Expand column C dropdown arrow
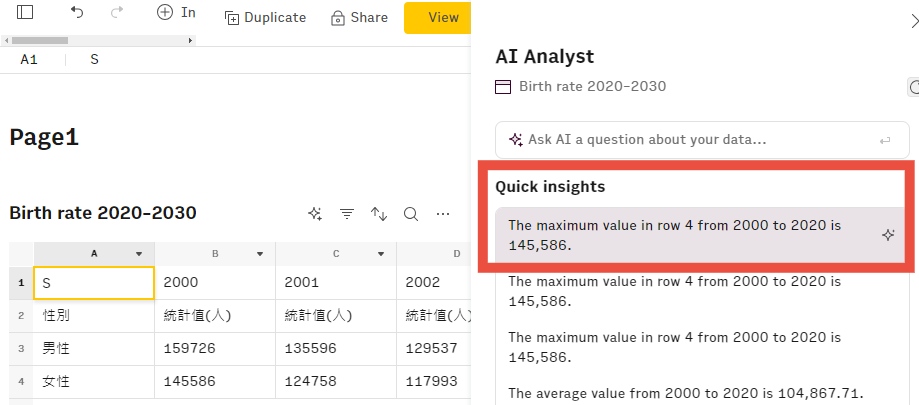Viewport: 919px width, 405px height. (x=381, y=254)
